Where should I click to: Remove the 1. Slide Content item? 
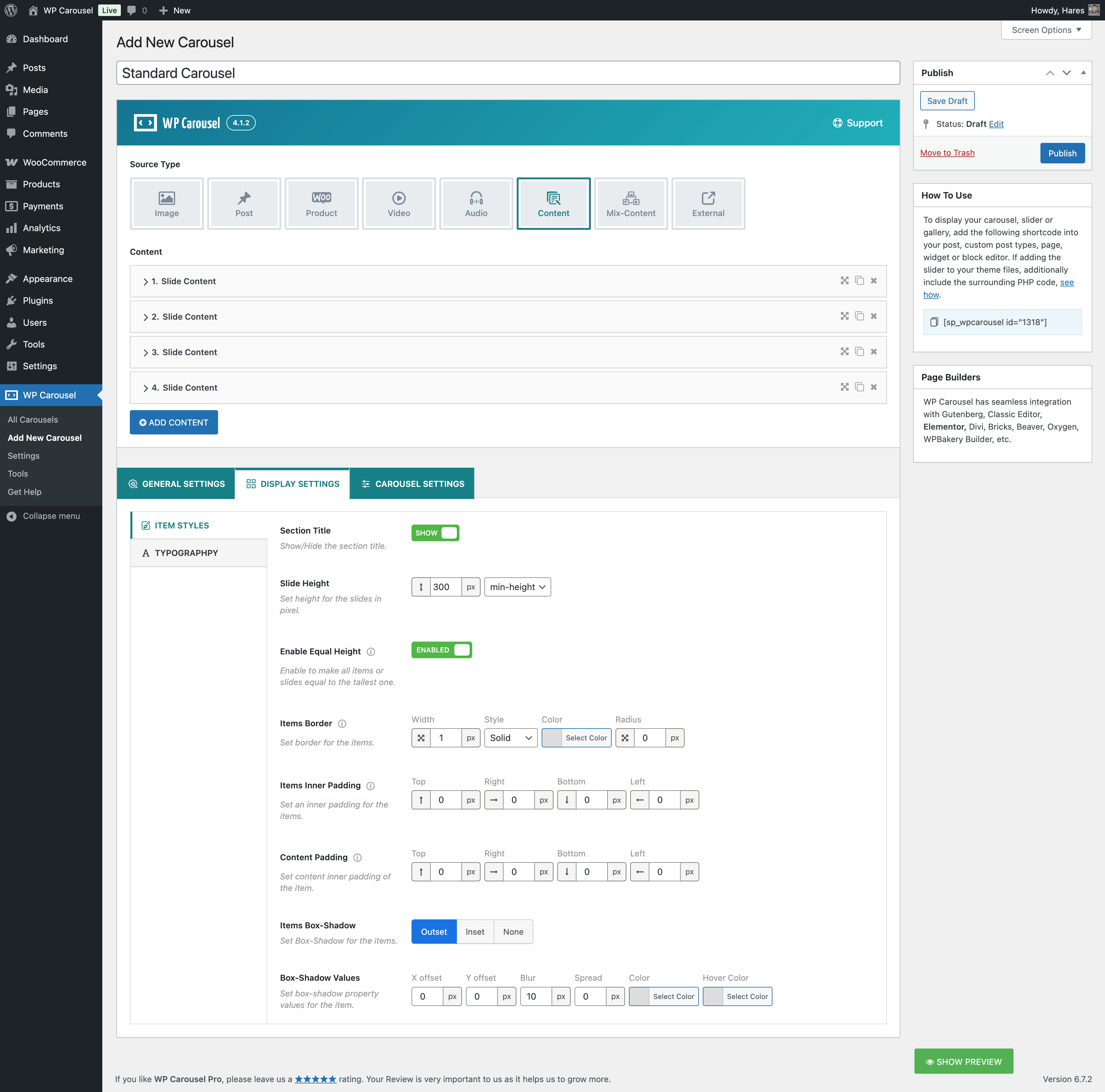click(x=874, y=281)
